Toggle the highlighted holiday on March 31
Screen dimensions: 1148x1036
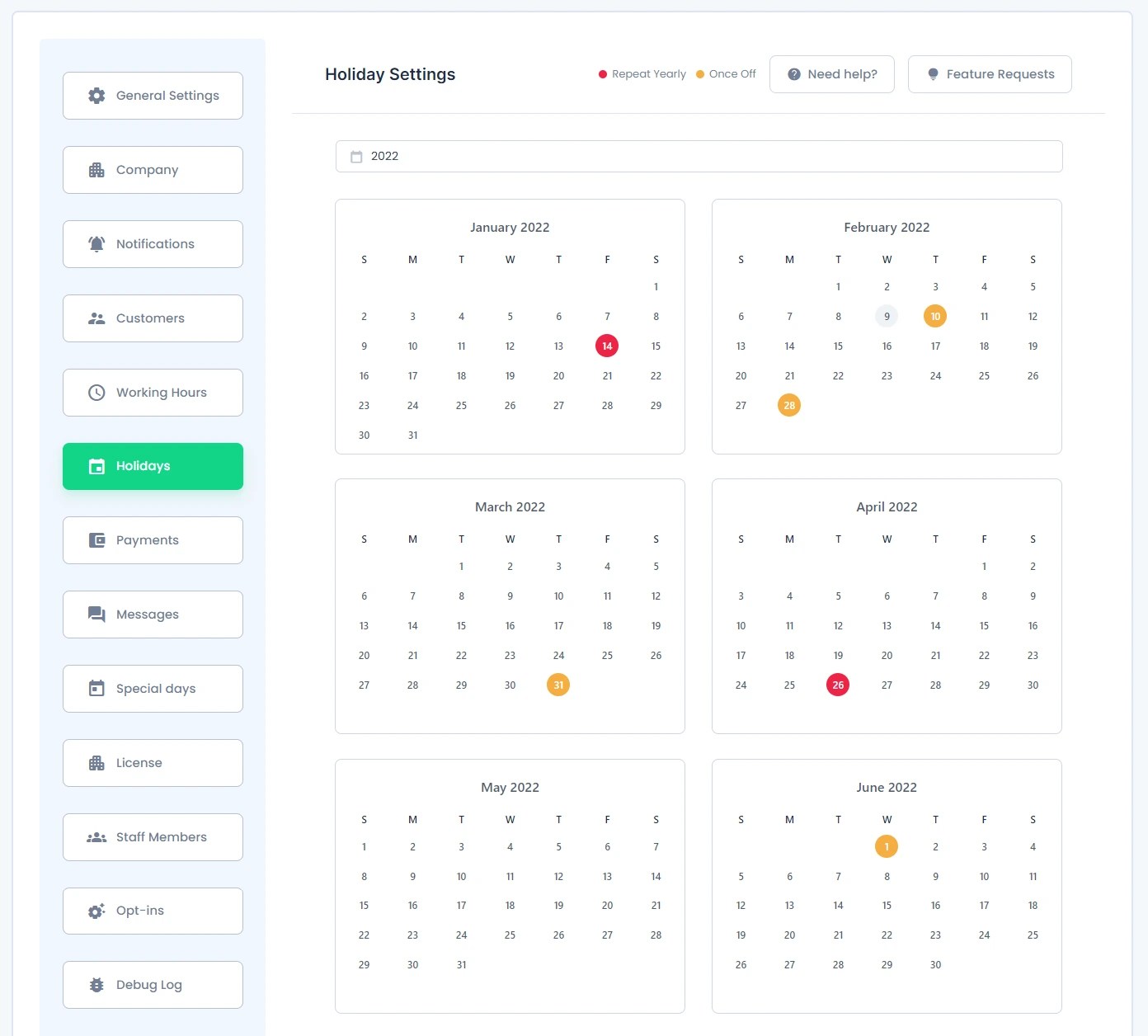pyautogui.click(x=558, y=685)
